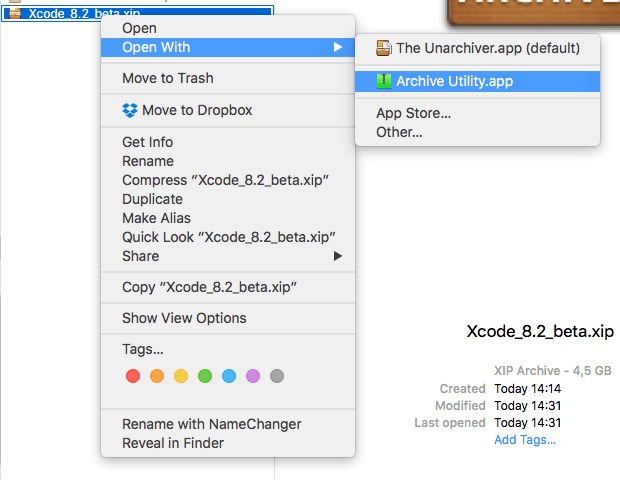Choose Duplicate menu entry
This screenshot has width=620, height=480.
[228, 199]
